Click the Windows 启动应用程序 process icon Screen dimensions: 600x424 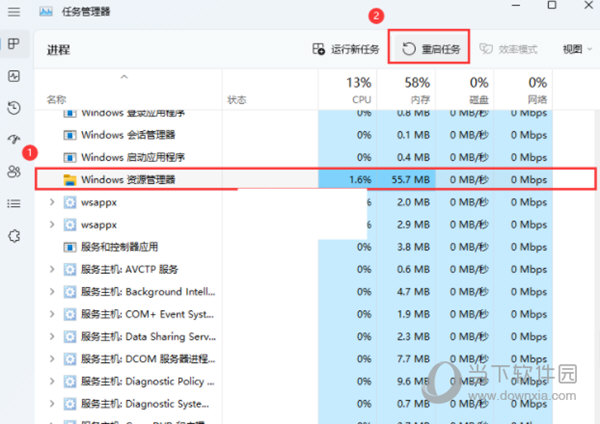point(70,157)
